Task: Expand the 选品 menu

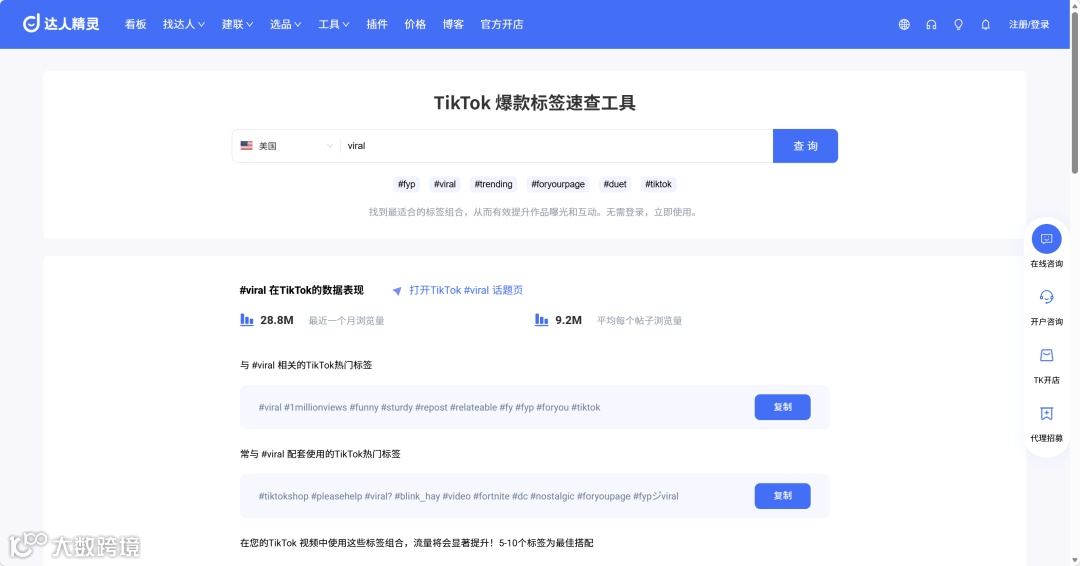Action: [286, 24]
